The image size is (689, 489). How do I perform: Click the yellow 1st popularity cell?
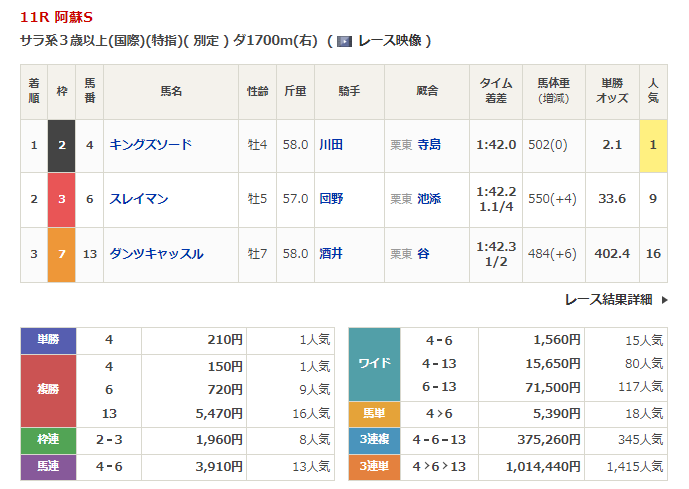tap(654, 145)
